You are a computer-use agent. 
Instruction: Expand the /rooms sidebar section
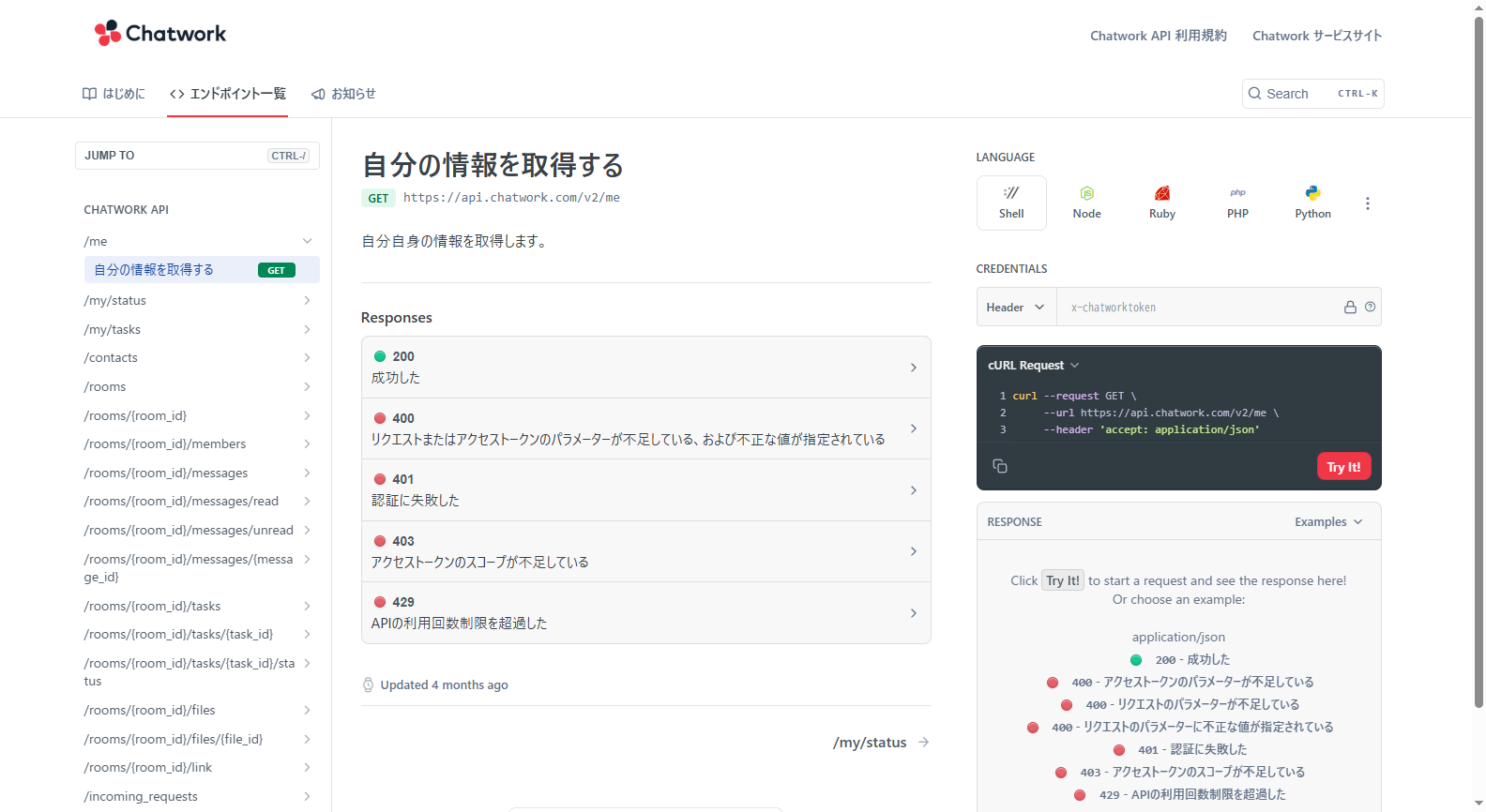click(x=198, y=387)
